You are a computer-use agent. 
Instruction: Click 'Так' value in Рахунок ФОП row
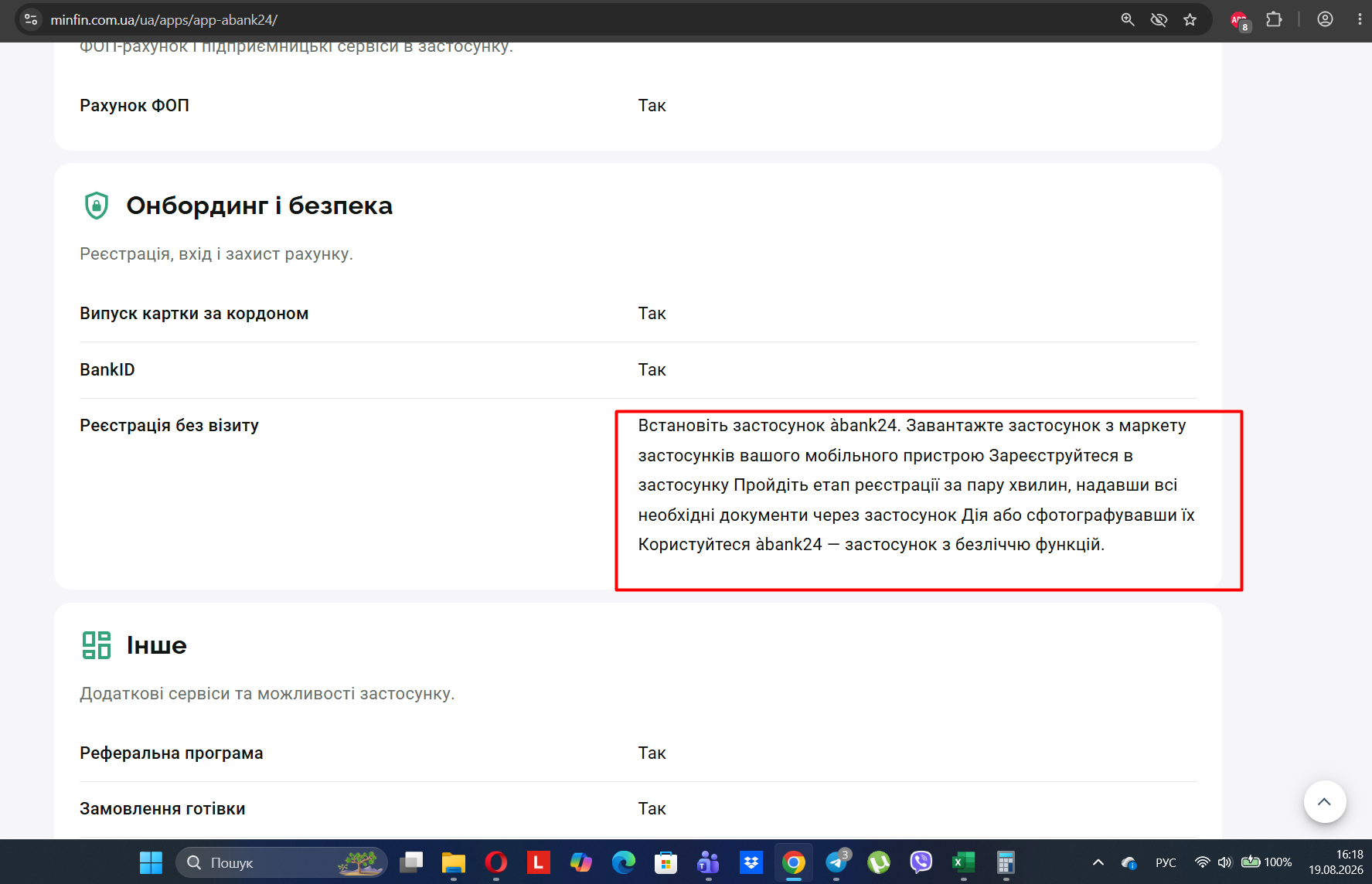pyautogui.click(x=652, y=105)
